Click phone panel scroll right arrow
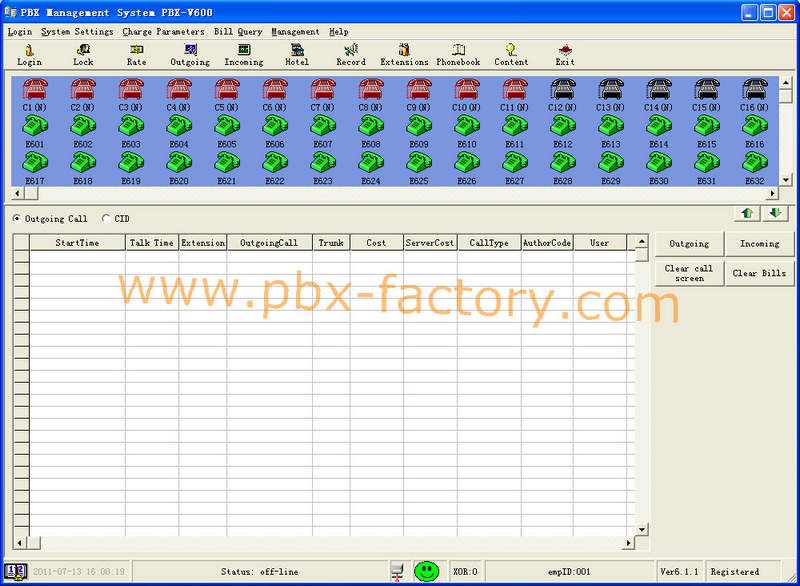The height and width of the screenshot is (586, 800). click(772, 193)
